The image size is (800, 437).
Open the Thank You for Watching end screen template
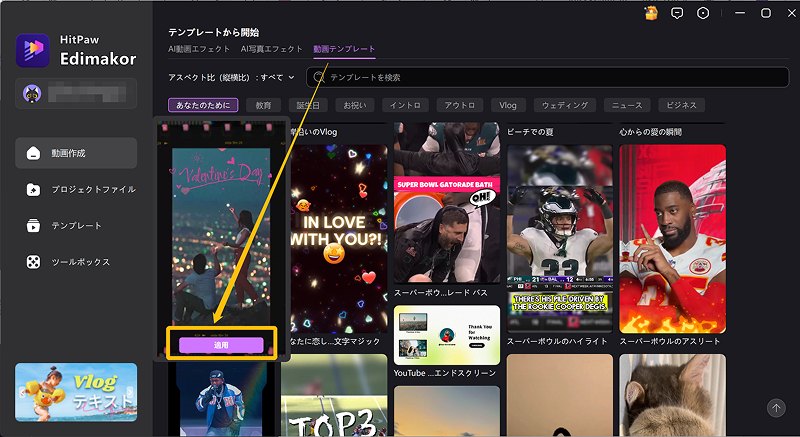[x=447, y=335]
